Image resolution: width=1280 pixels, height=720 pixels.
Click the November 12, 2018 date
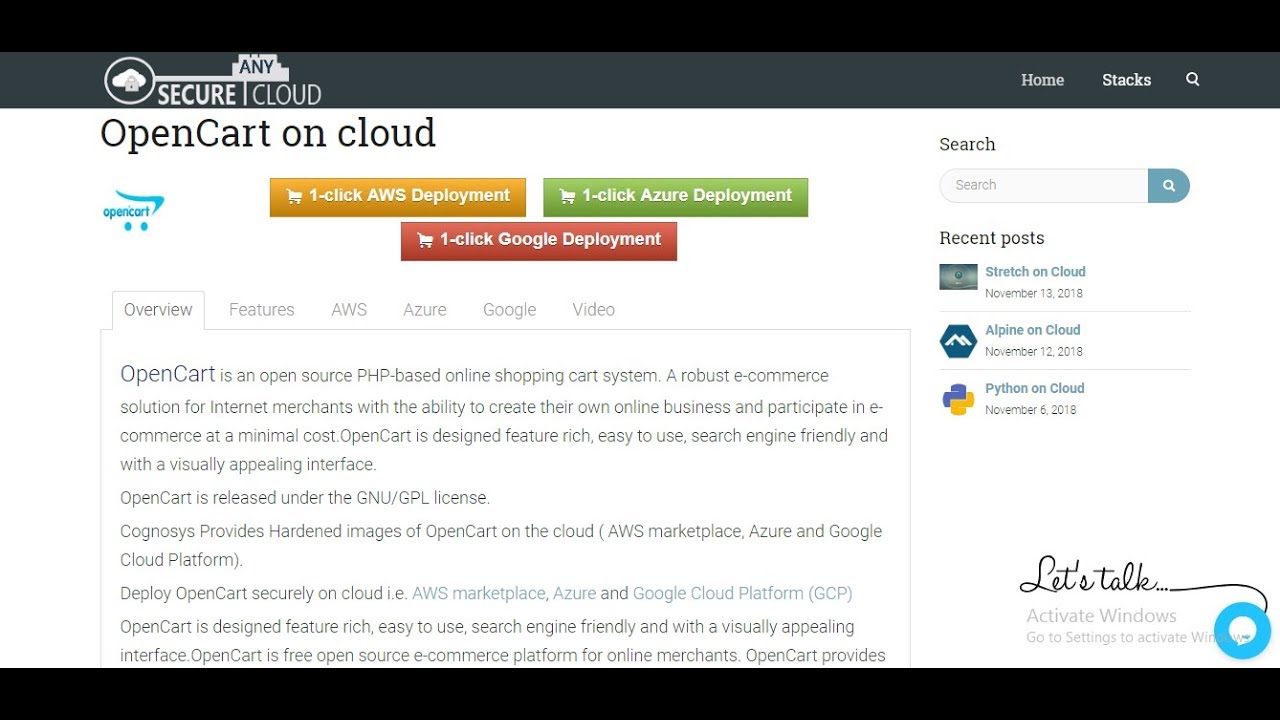[1034, 351]
